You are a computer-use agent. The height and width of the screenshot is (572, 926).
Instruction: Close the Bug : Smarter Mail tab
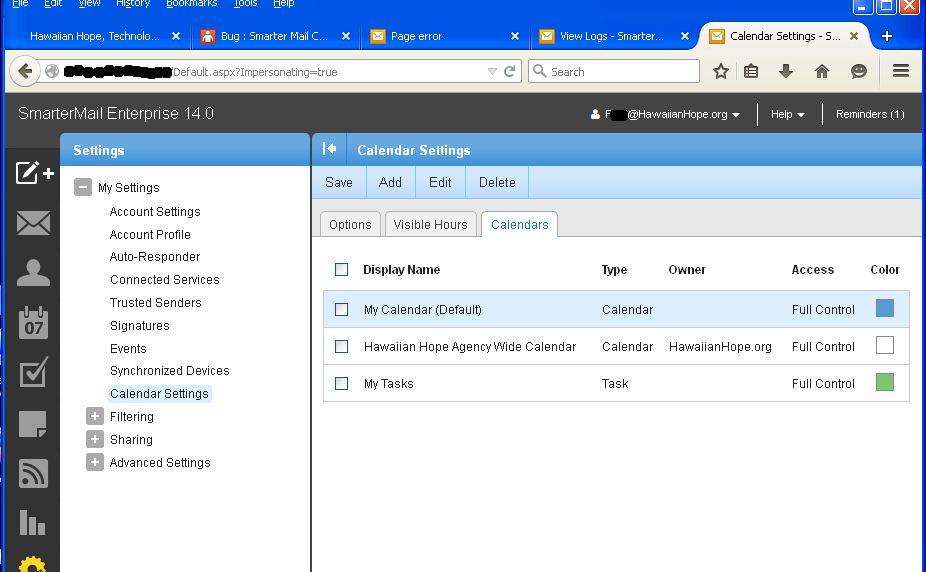[346, 36]
